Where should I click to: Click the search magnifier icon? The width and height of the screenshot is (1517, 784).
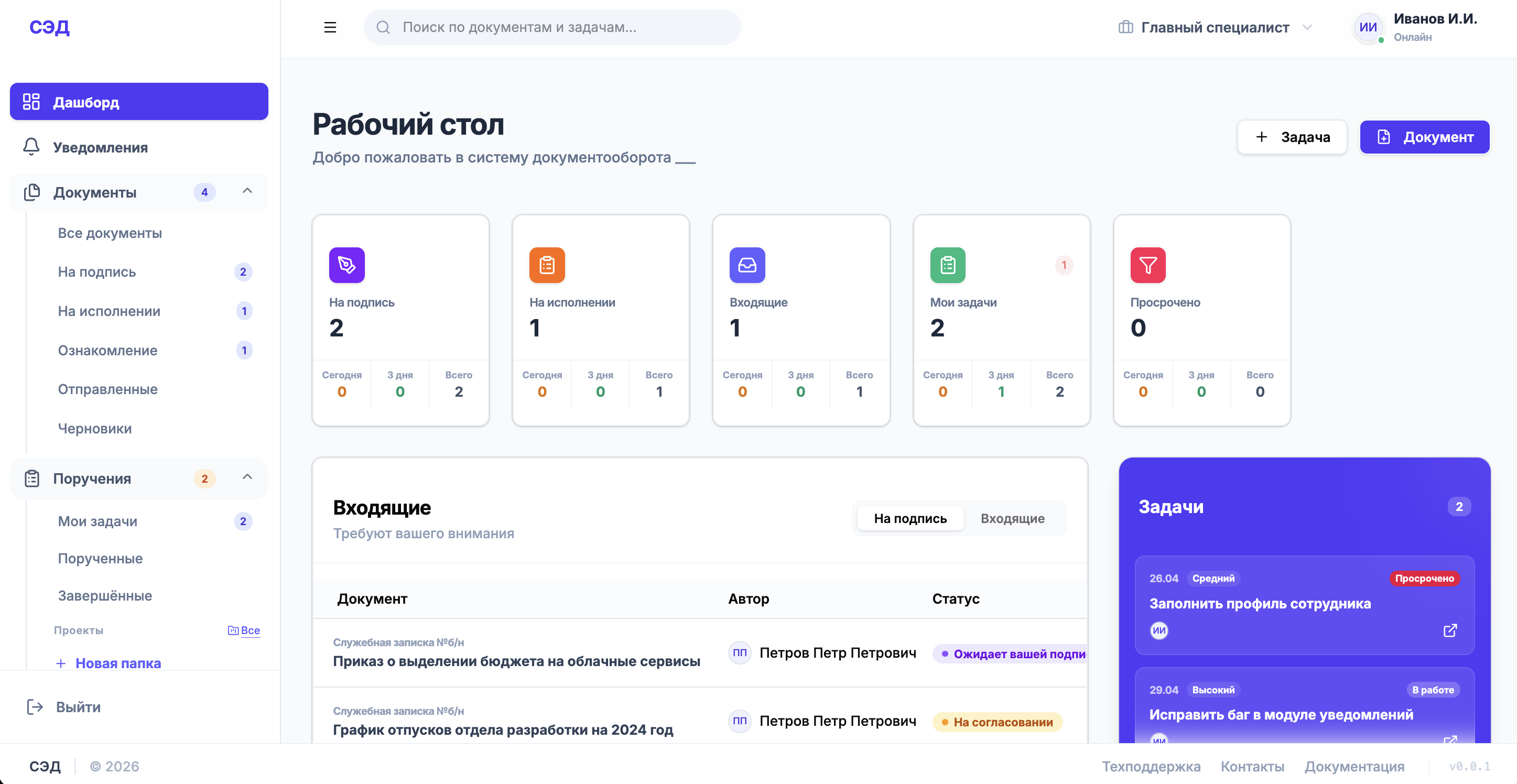tap(383, 27)
